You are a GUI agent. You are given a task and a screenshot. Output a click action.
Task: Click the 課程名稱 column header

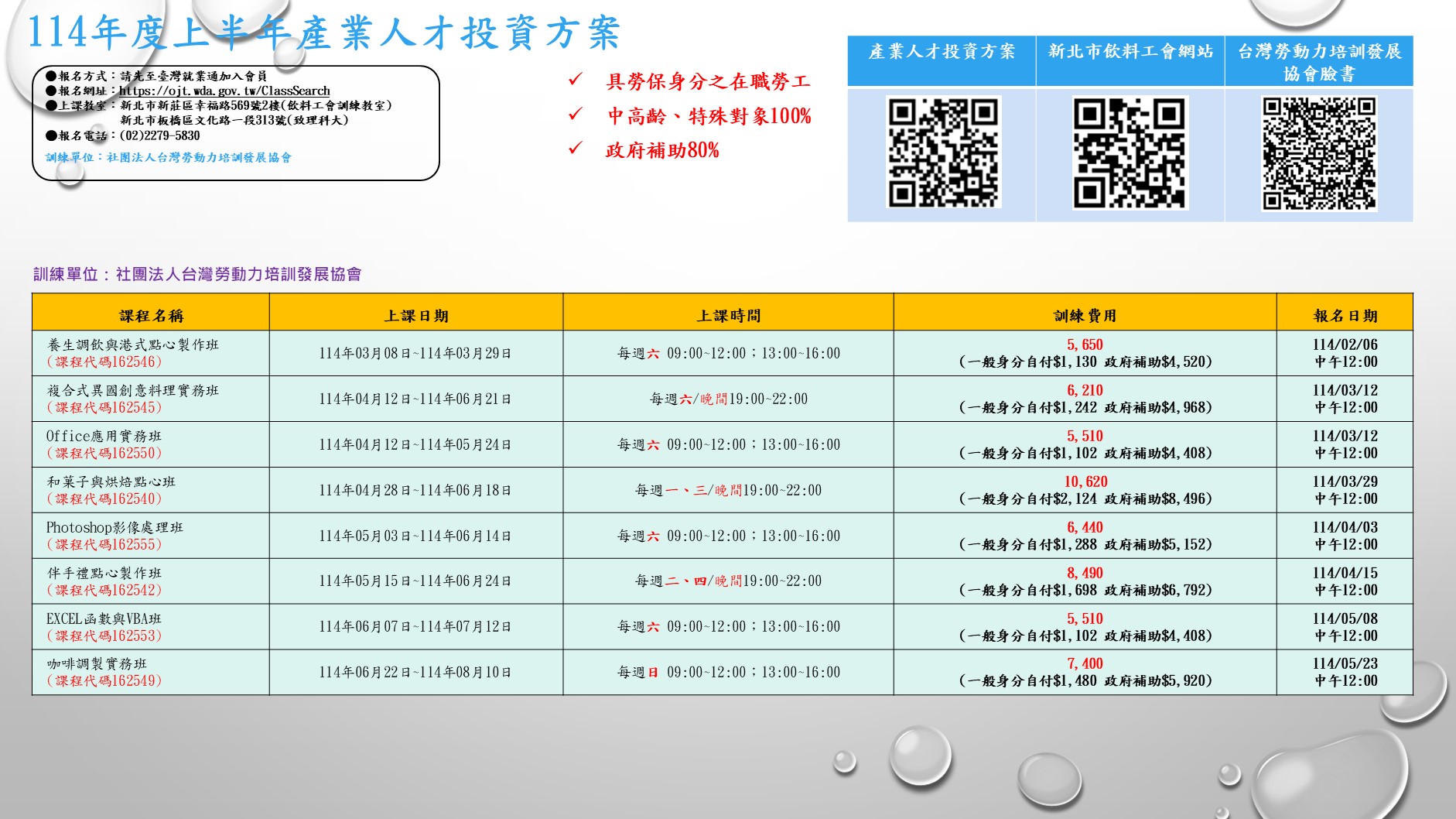click(x=151, y=316)
